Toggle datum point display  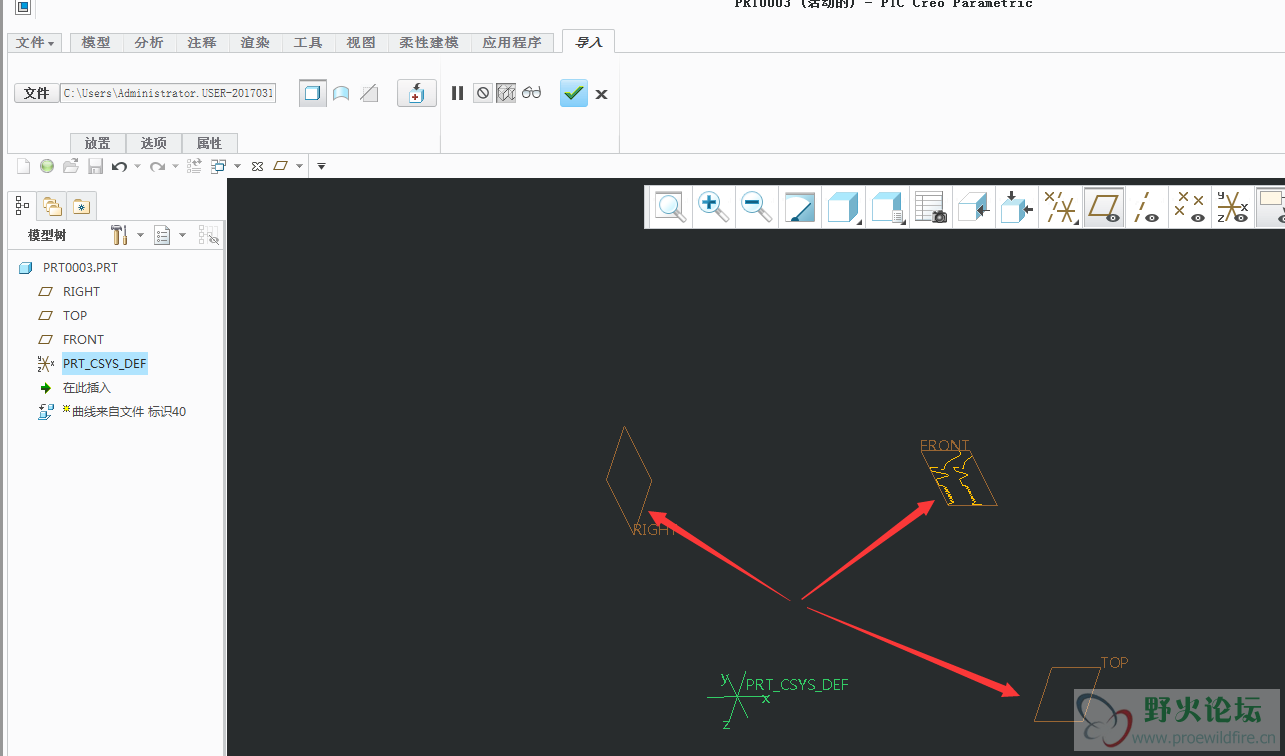[1190, 207]
